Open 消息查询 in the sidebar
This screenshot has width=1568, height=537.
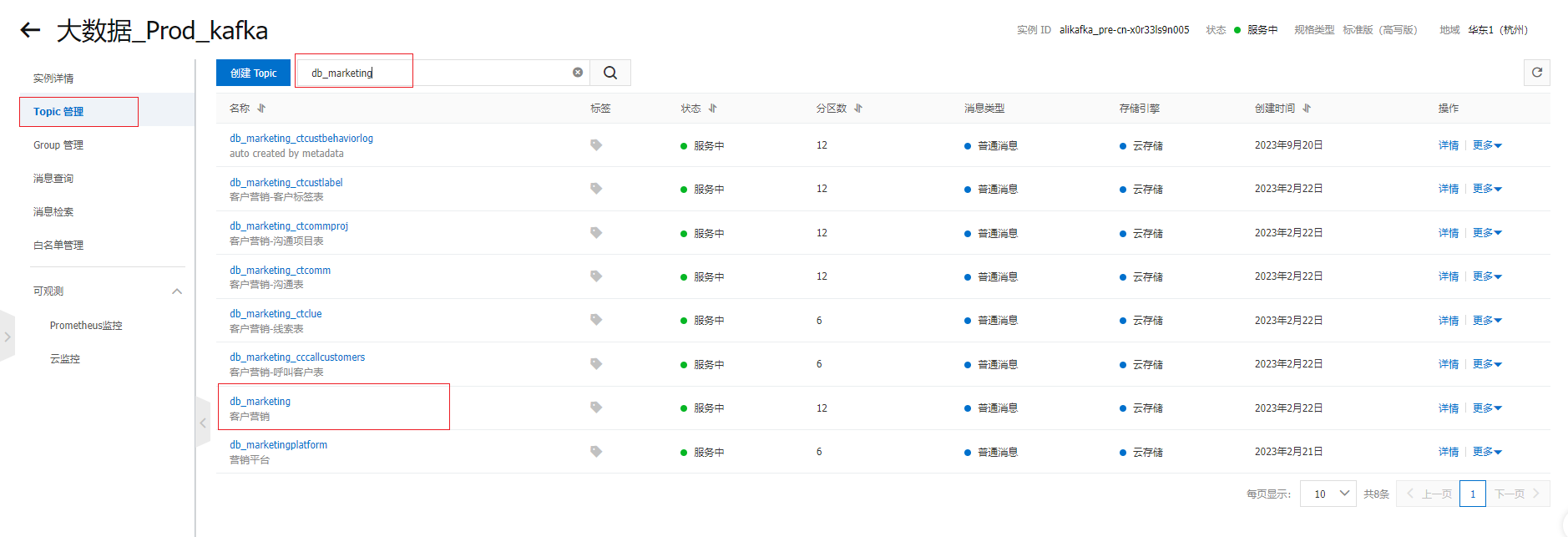point(53,179)
